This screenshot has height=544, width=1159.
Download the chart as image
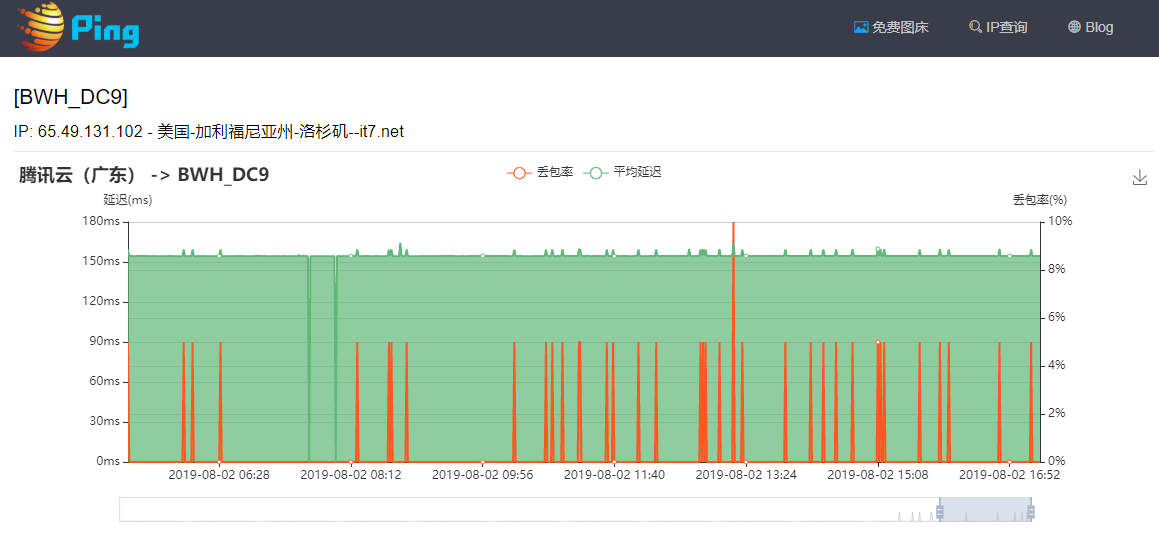[x=1139, y=177]
